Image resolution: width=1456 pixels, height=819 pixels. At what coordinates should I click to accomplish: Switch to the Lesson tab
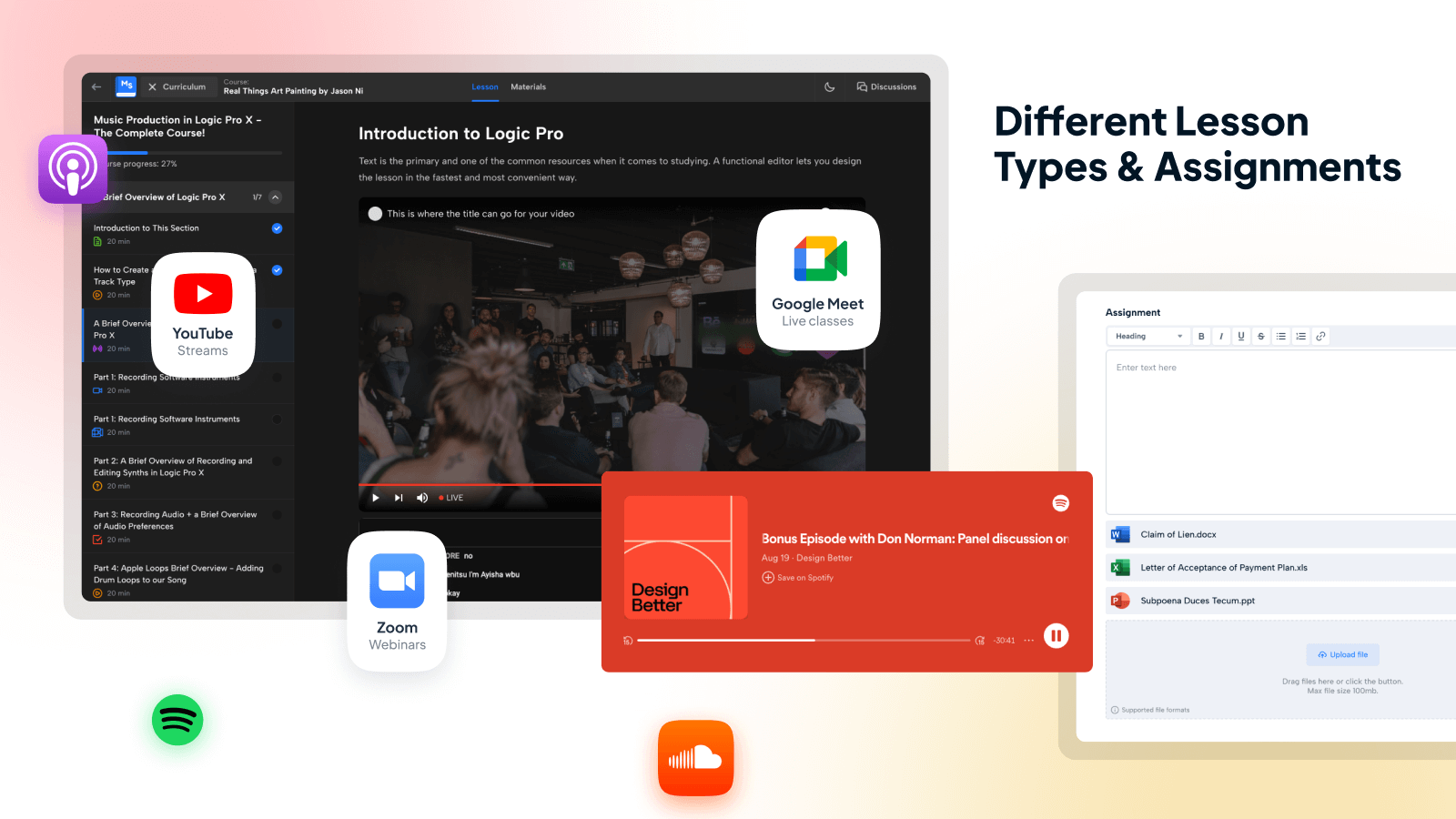click(x=485, y=87)
